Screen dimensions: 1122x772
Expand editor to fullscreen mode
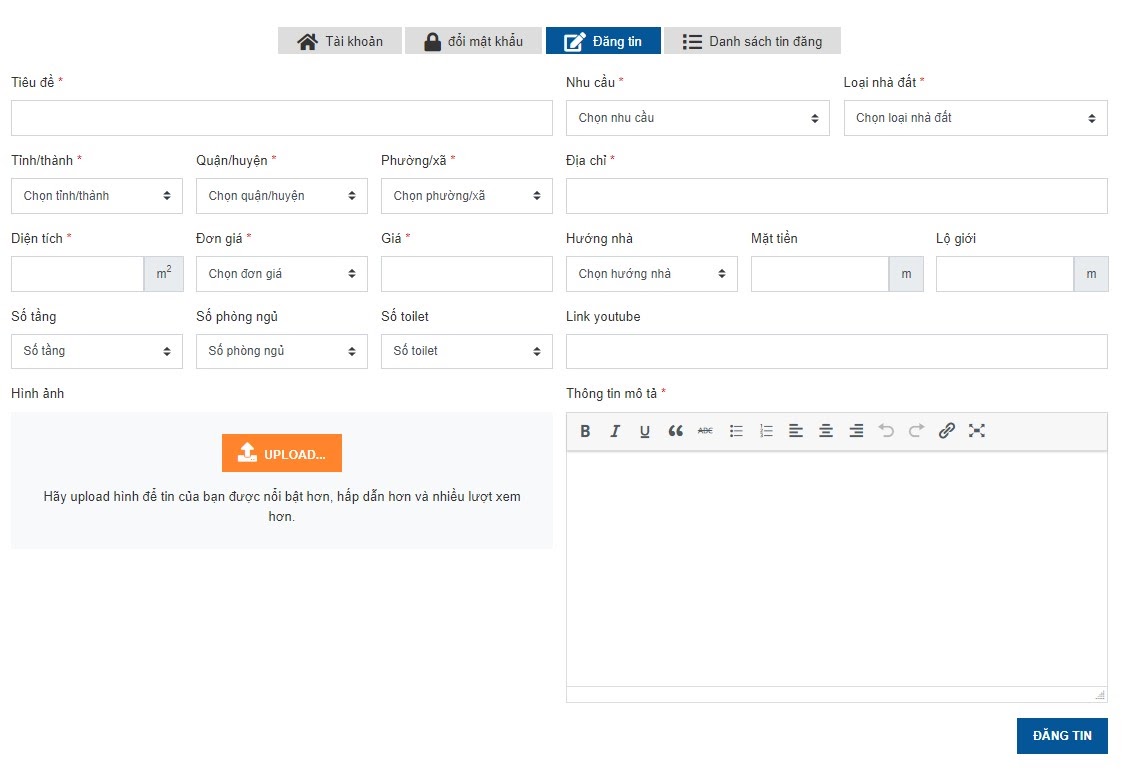(977, 431)
